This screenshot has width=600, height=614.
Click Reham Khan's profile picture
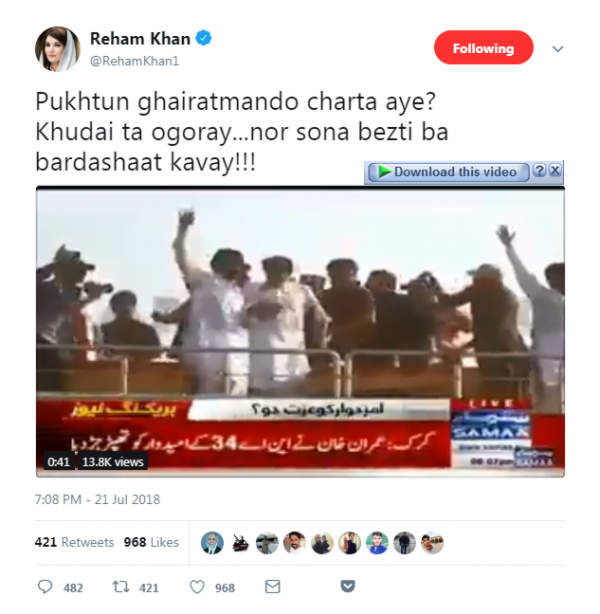click(58, 49)
